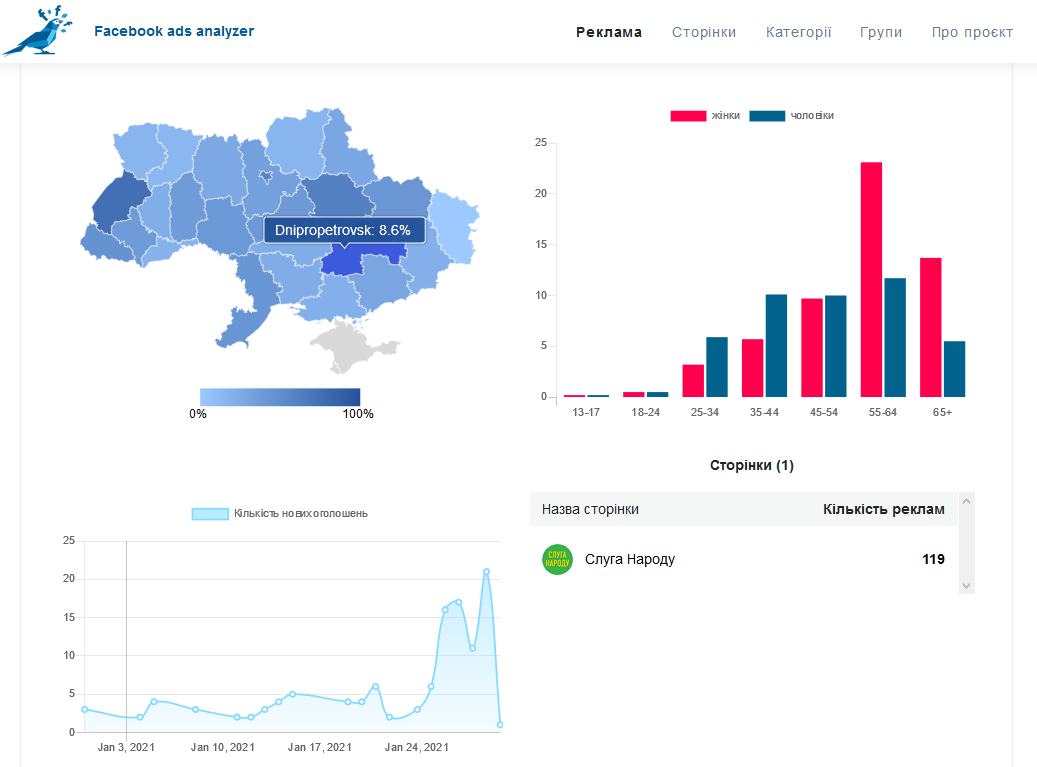Click the Facebook ads analyzer title link
The width and height of the screenshot is (1037, 767).
(174, 31)
